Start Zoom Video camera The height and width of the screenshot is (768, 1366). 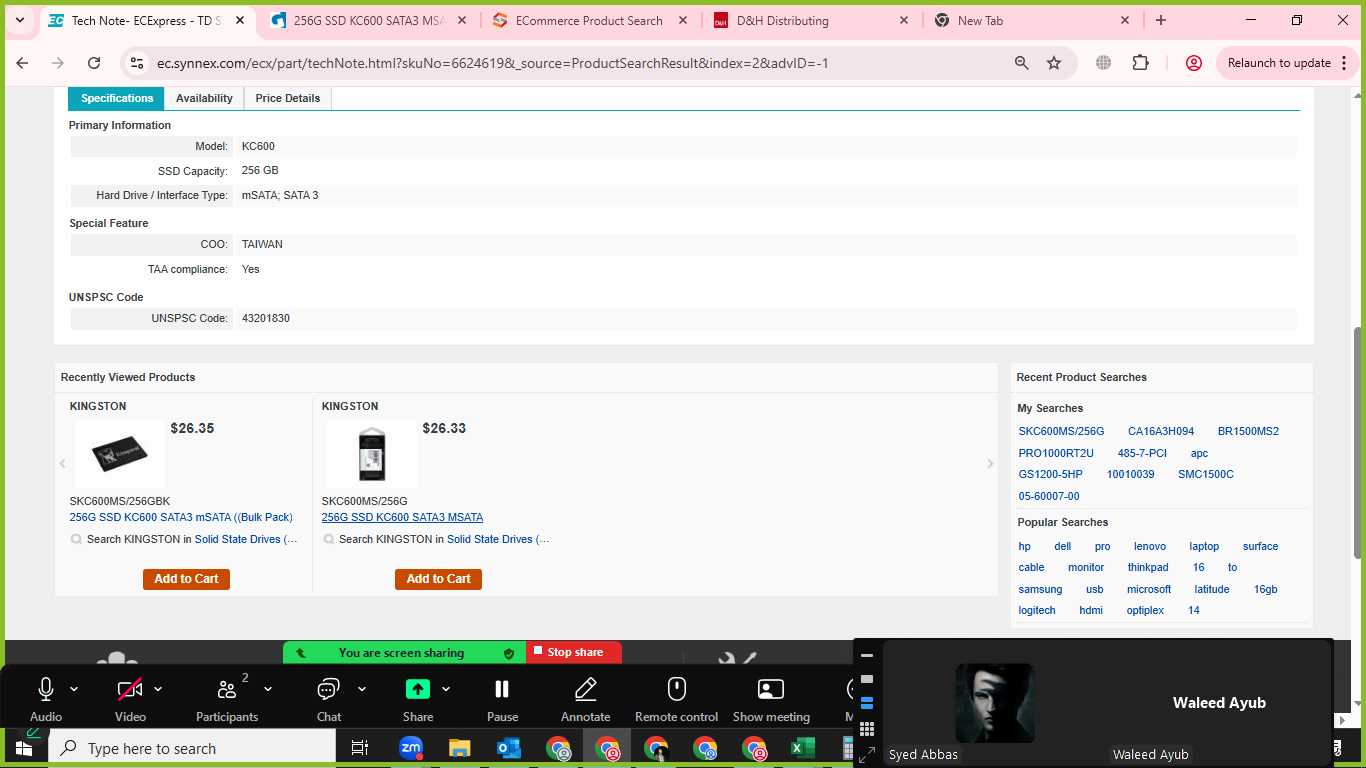click(130, 699)
